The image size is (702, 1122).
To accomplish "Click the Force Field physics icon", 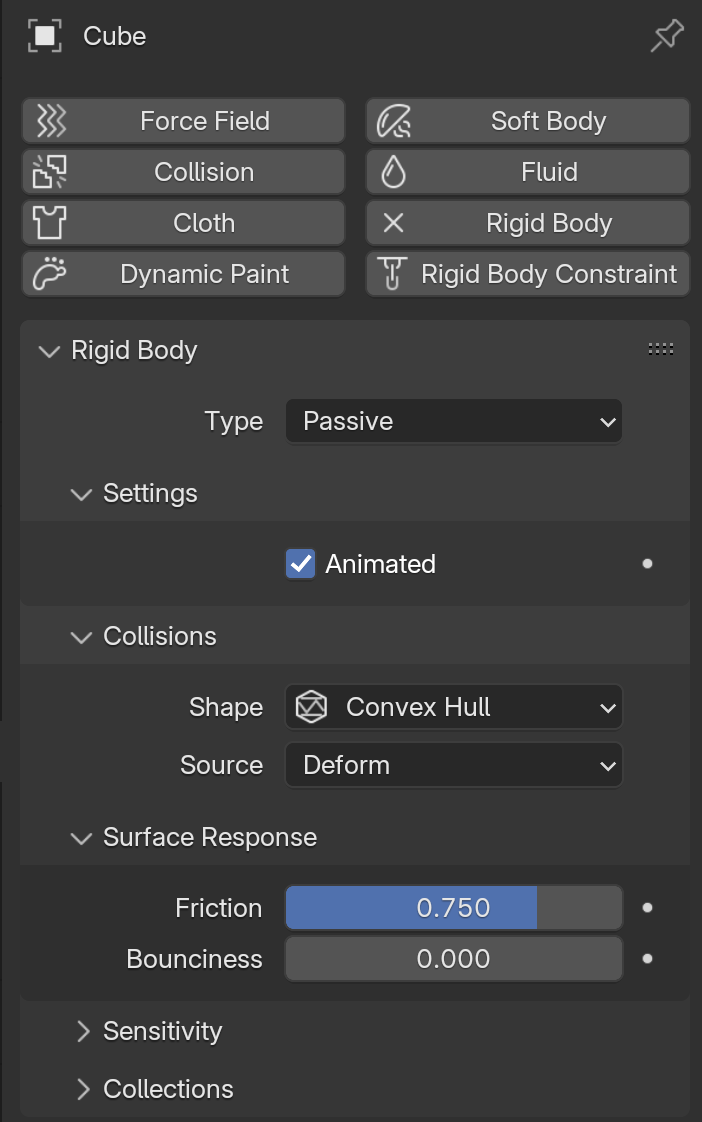I will 50,121.
